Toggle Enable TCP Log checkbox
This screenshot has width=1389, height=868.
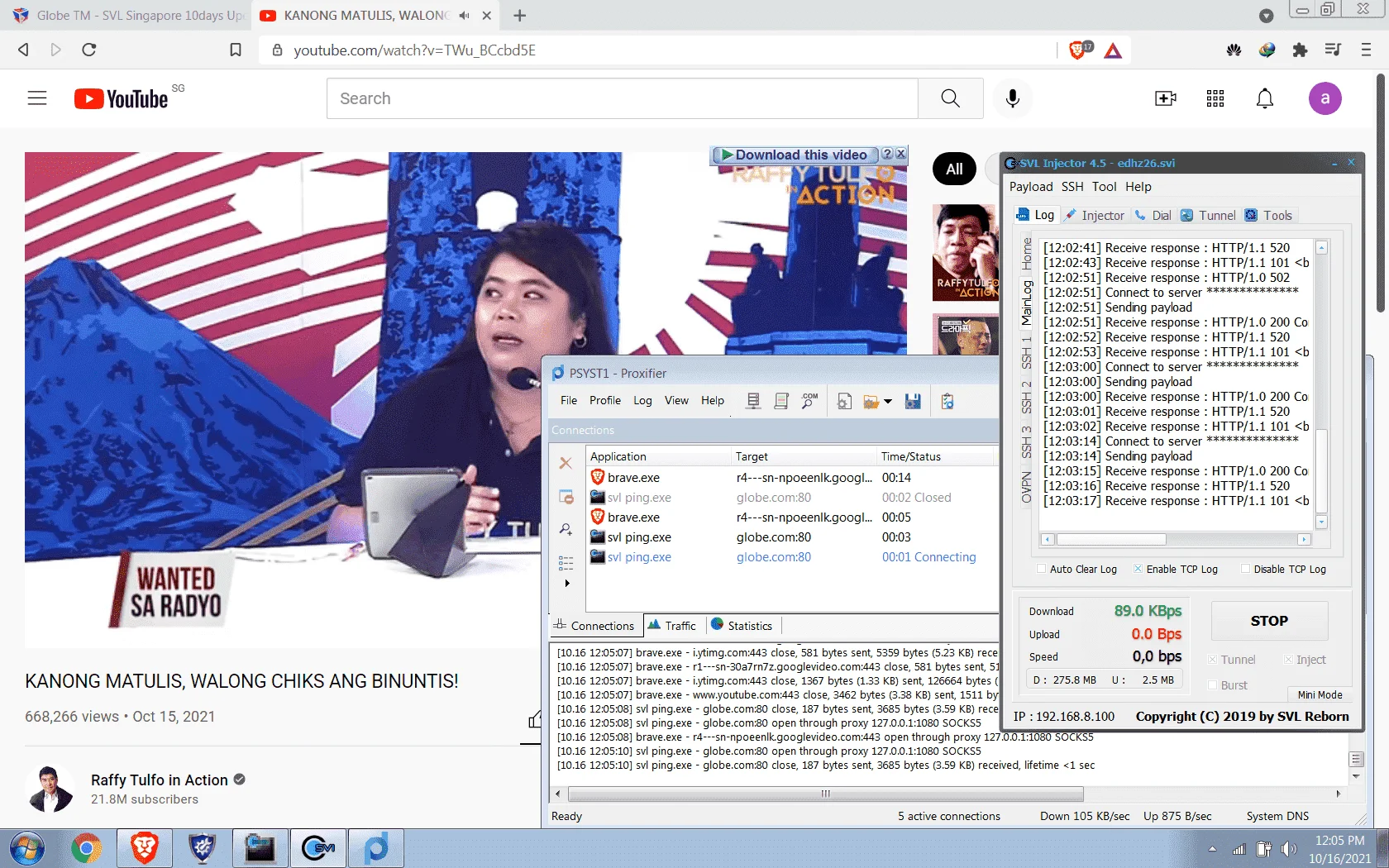pyautogui.click(x=1138, y=569)
